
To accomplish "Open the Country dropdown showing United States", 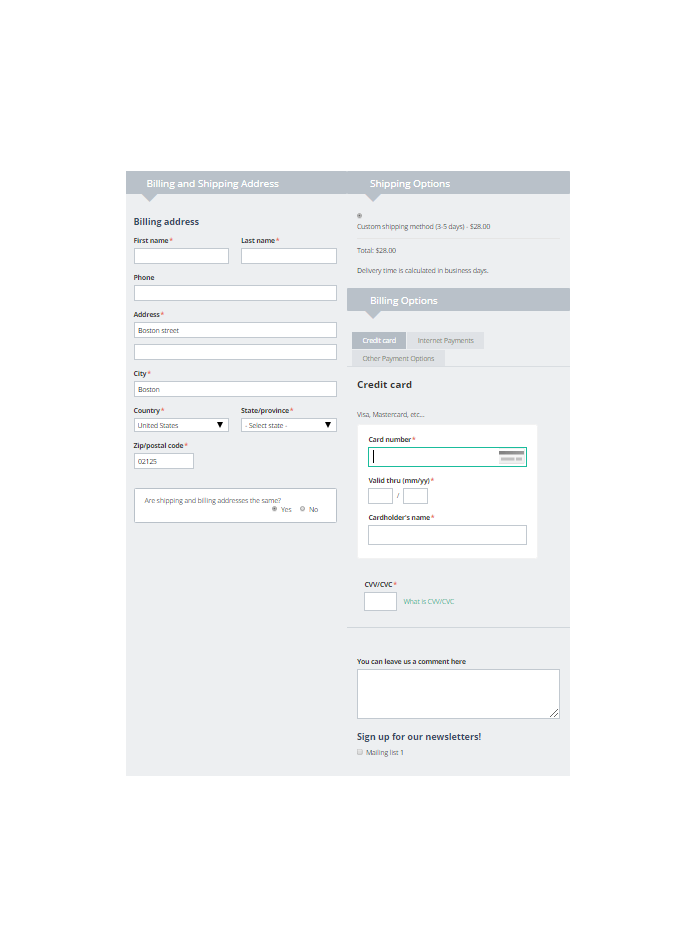I will click(x=181, y=425).
